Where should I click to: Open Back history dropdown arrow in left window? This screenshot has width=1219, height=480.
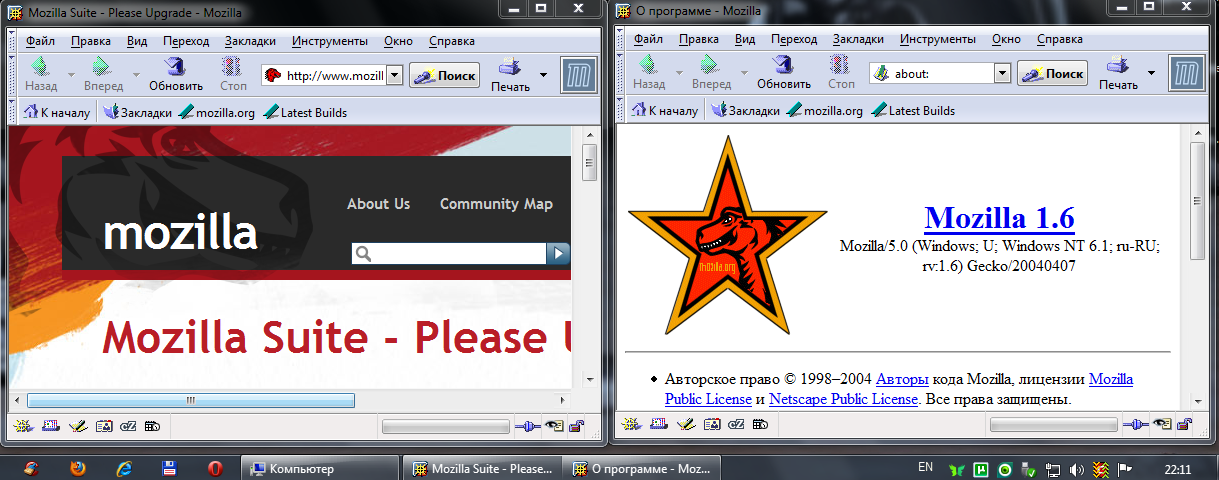(71, 75)
